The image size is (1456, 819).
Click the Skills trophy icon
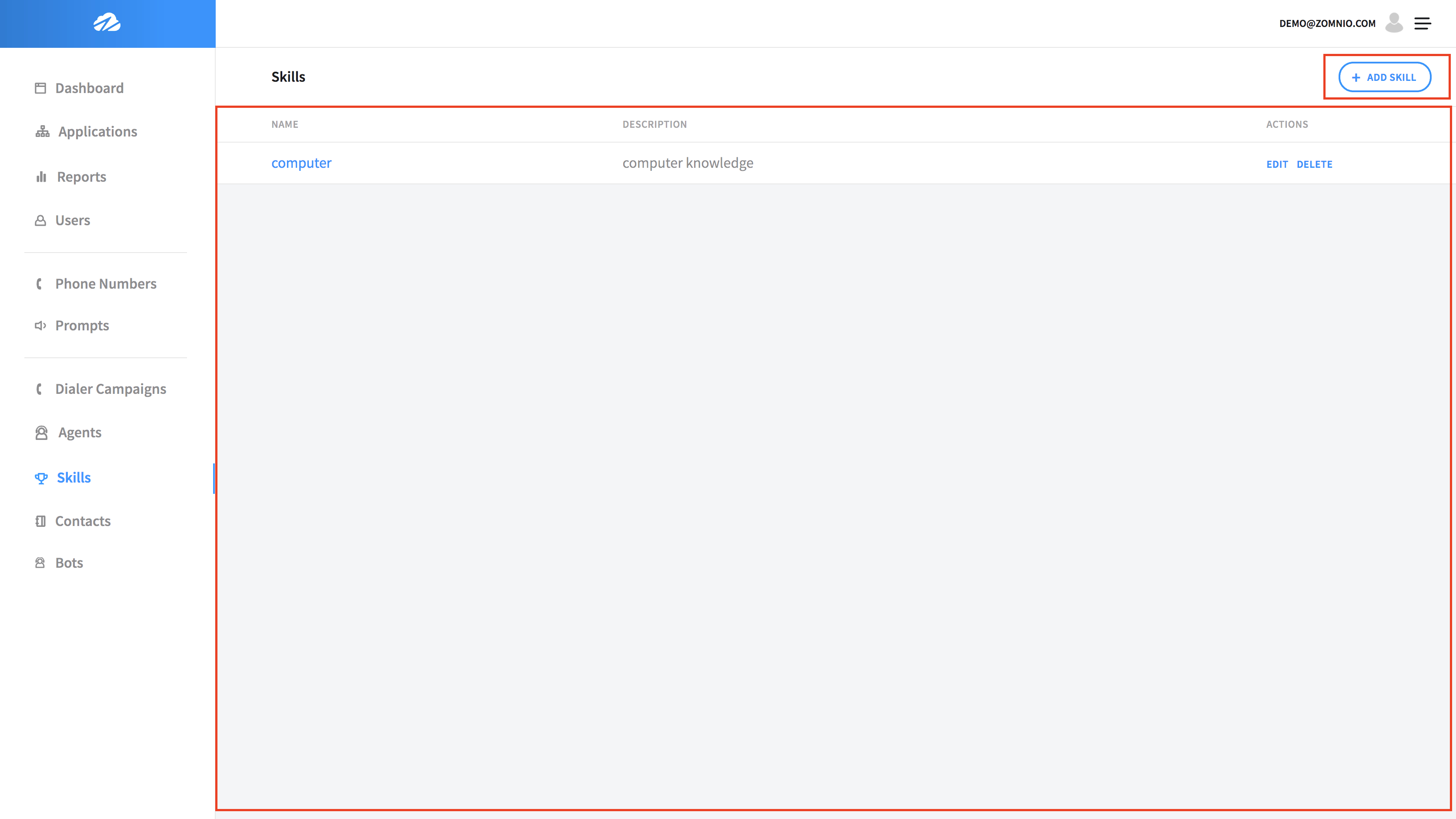coord(41,478)
